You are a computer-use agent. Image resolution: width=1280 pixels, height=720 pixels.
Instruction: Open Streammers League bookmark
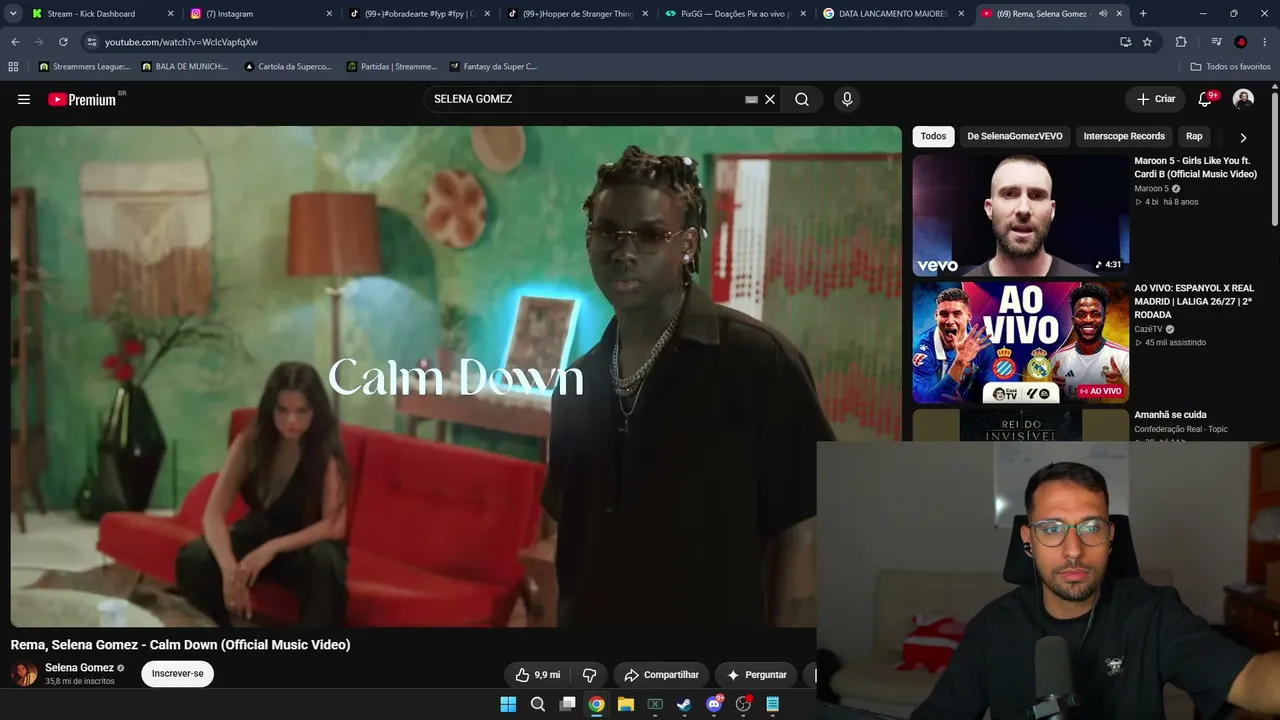84,67
